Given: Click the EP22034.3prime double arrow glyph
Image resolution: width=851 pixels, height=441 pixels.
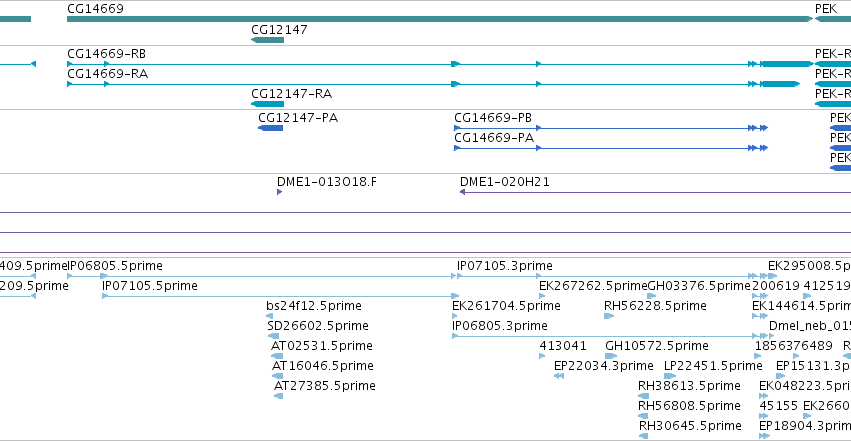Looking at the screenshot, I should tap(559, 376).
